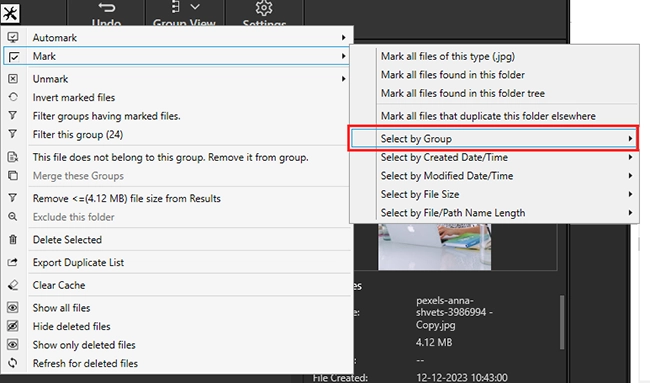Click the laptop preview thumbnail image
The image size is (650, 383).
(434, 247)
